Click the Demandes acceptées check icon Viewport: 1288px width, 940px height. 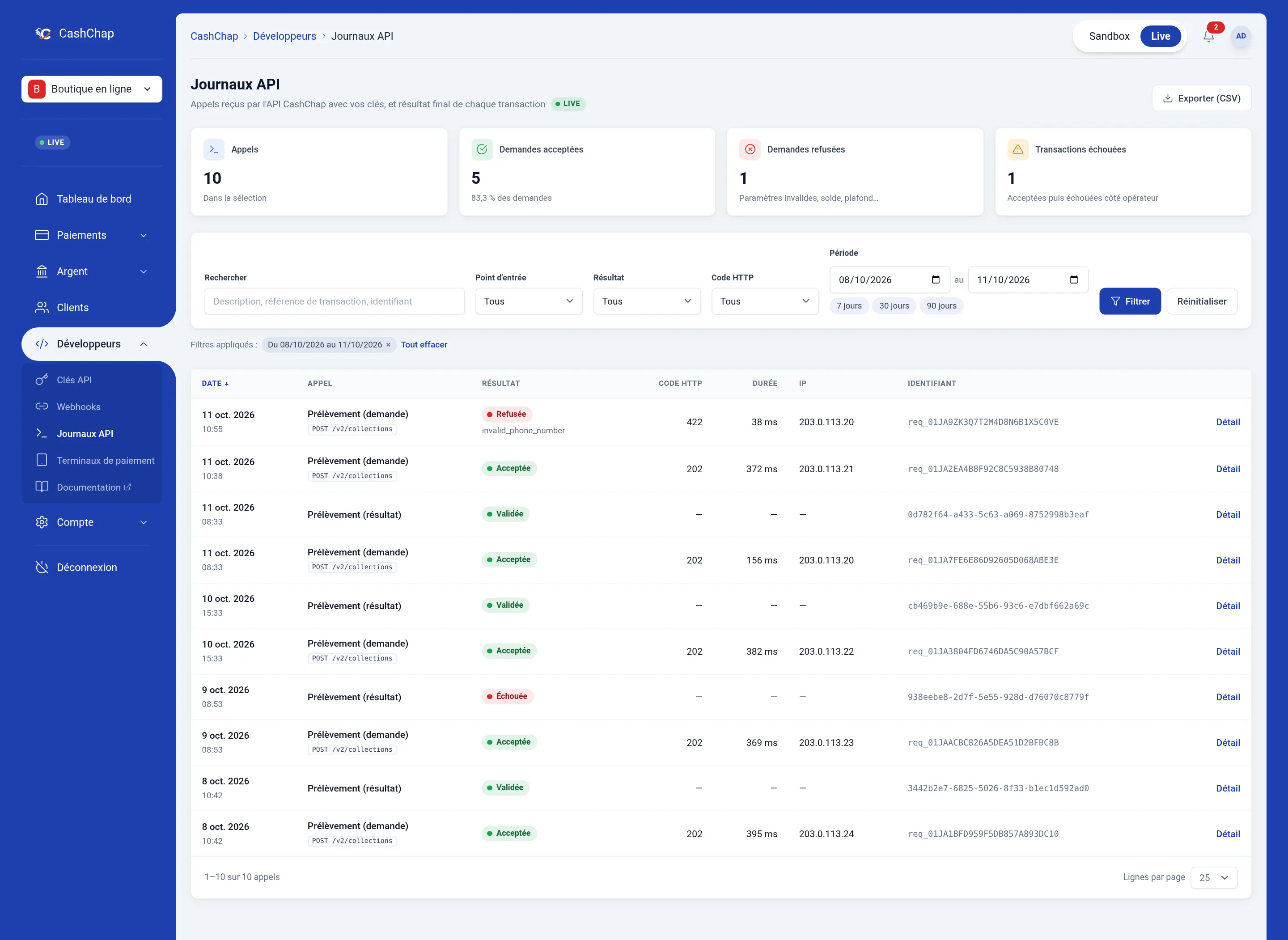[482, 149]
